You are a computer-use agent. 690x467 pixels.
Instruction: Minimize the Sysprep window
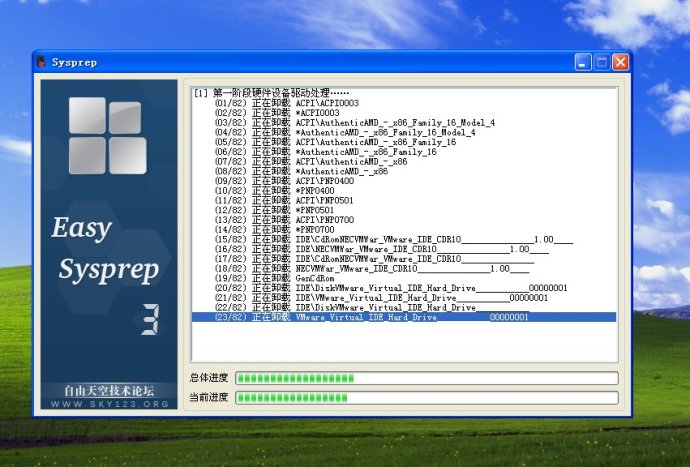point(583,62)
